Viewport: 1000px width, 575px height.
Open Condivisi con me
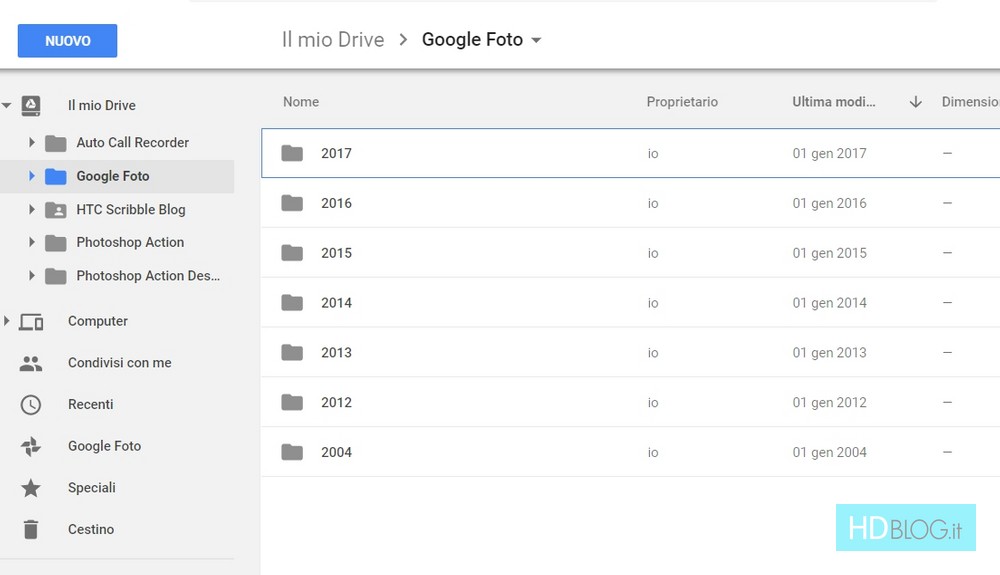coord(119,362)
